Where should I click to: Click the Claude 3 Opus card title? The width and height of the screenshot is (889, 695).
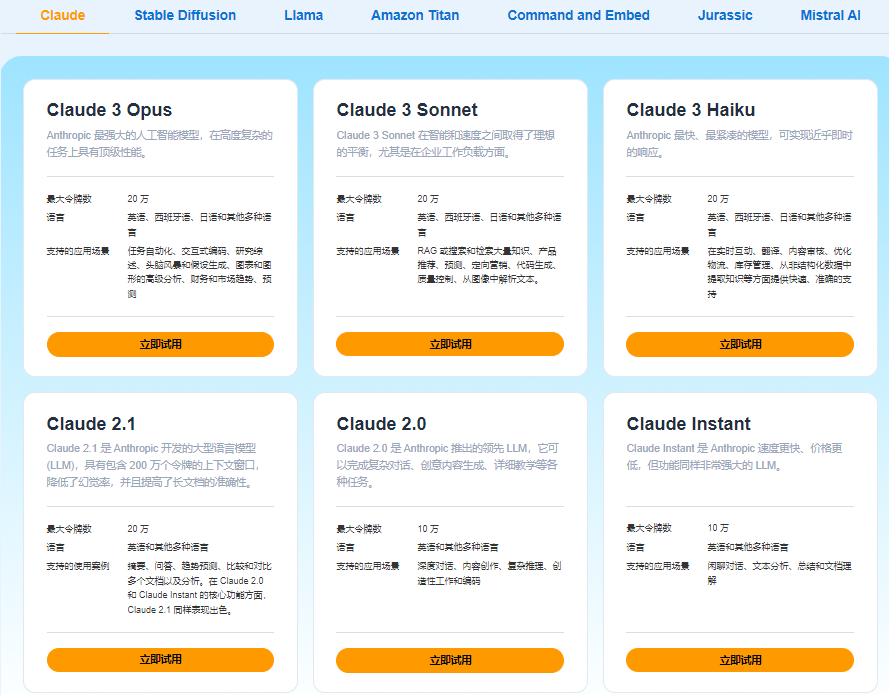[109, 110]
